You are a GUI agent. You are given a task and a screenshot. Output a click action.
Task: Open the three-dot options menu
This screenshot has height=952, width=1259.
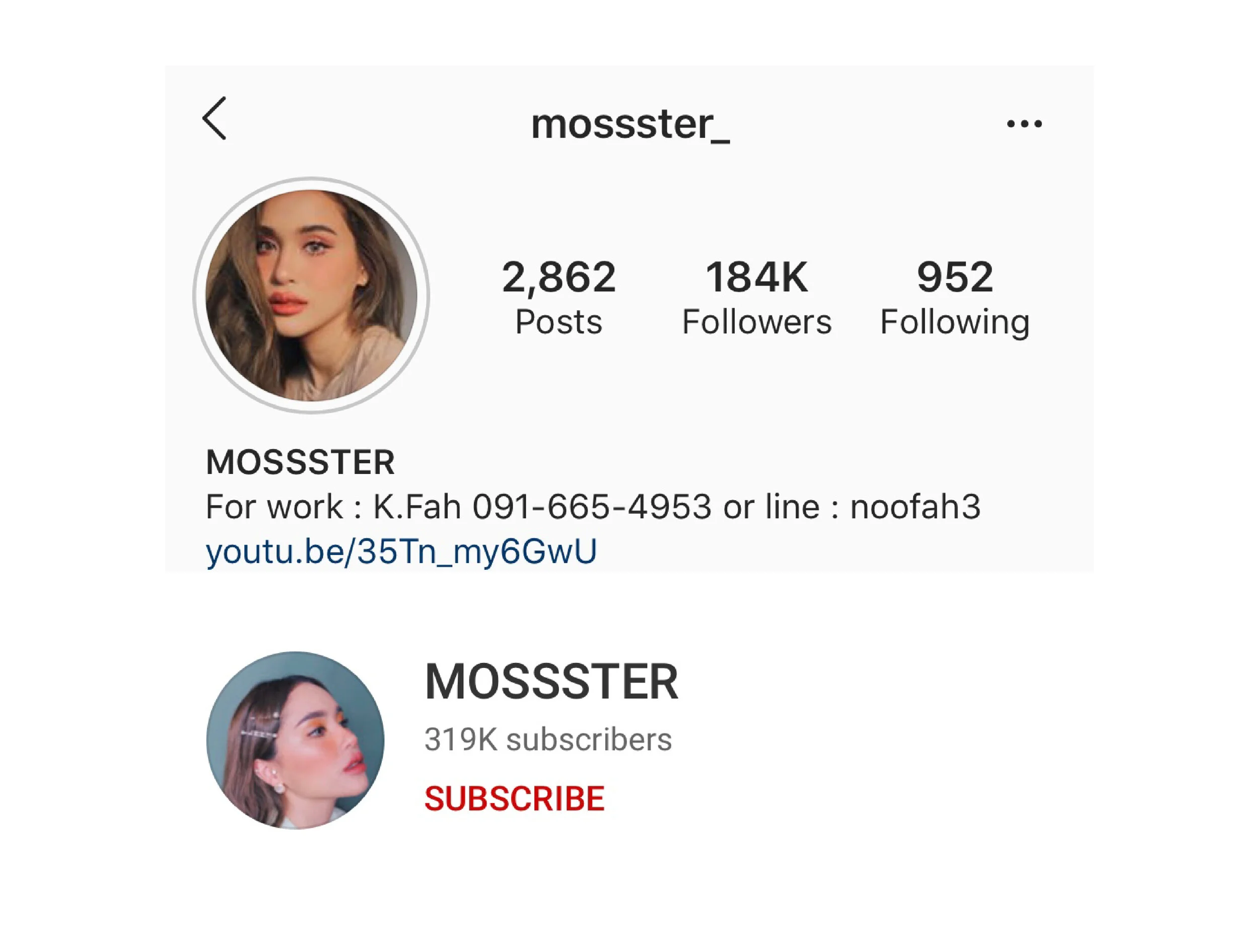click(1024, 123)
